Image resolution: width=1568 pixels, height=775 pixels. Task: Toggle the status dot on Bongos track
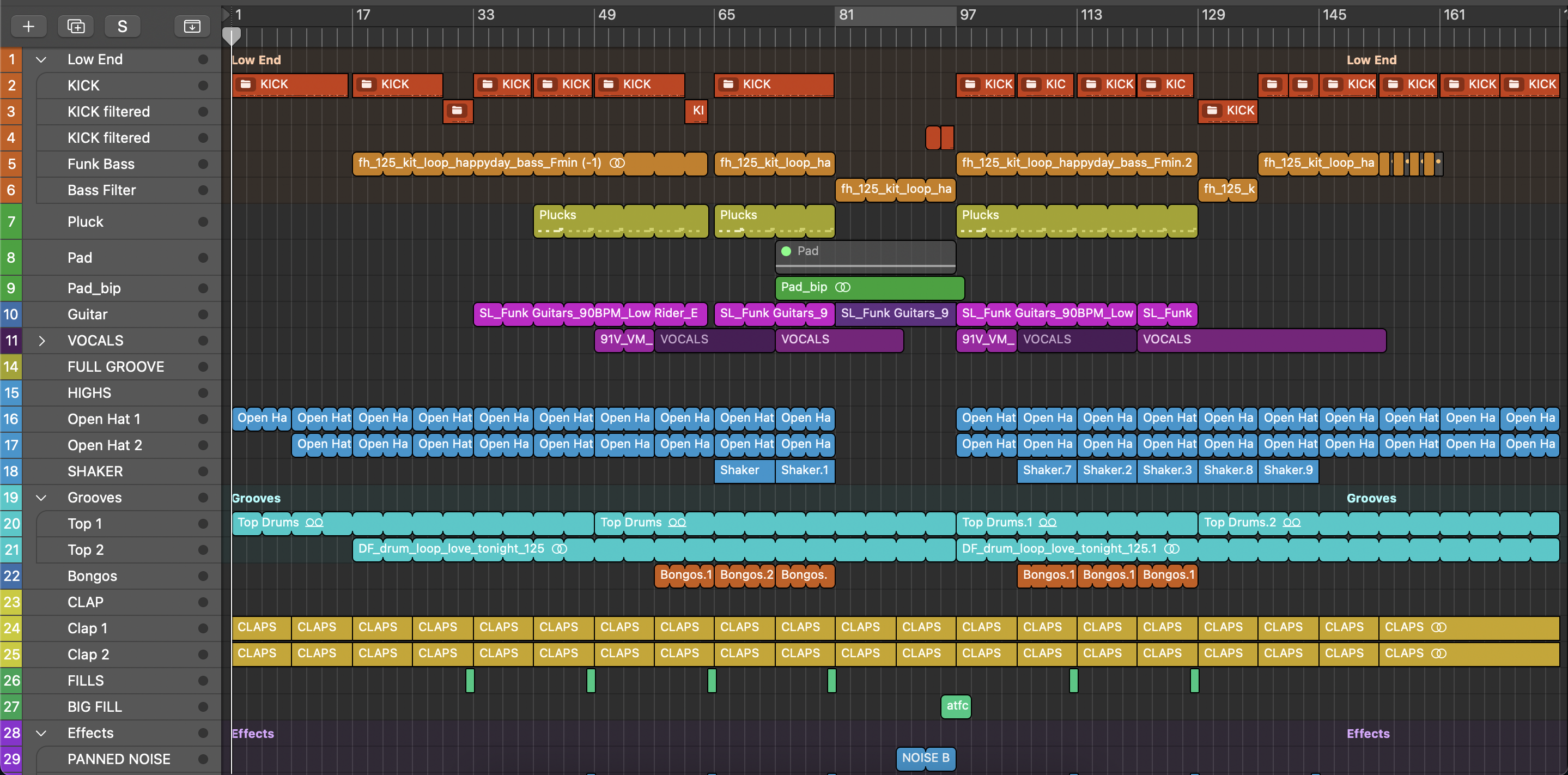pyautogui.click(x=203, y=576)
